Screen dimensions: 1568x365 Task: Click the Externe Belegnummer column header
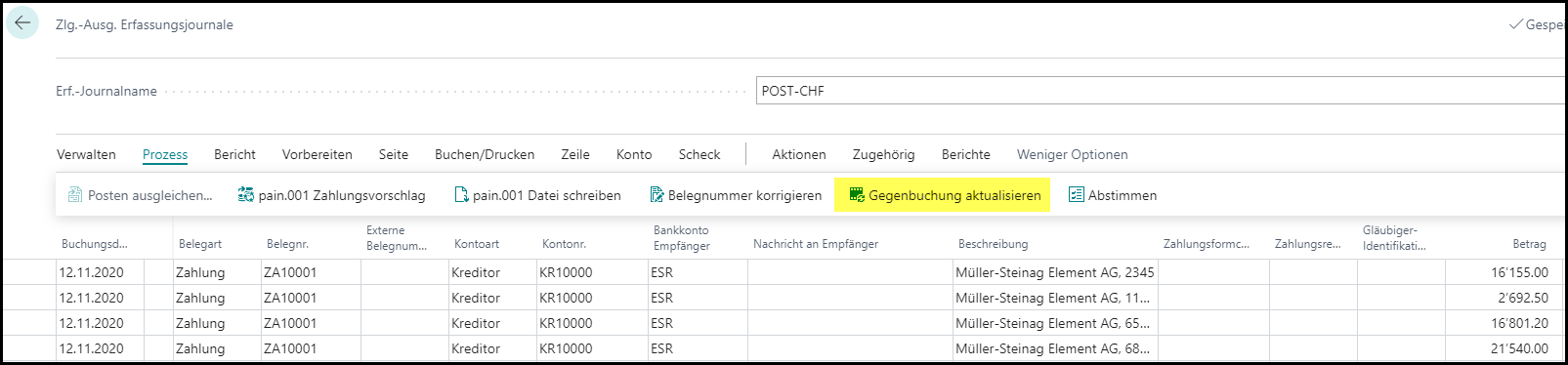point(397,238)
